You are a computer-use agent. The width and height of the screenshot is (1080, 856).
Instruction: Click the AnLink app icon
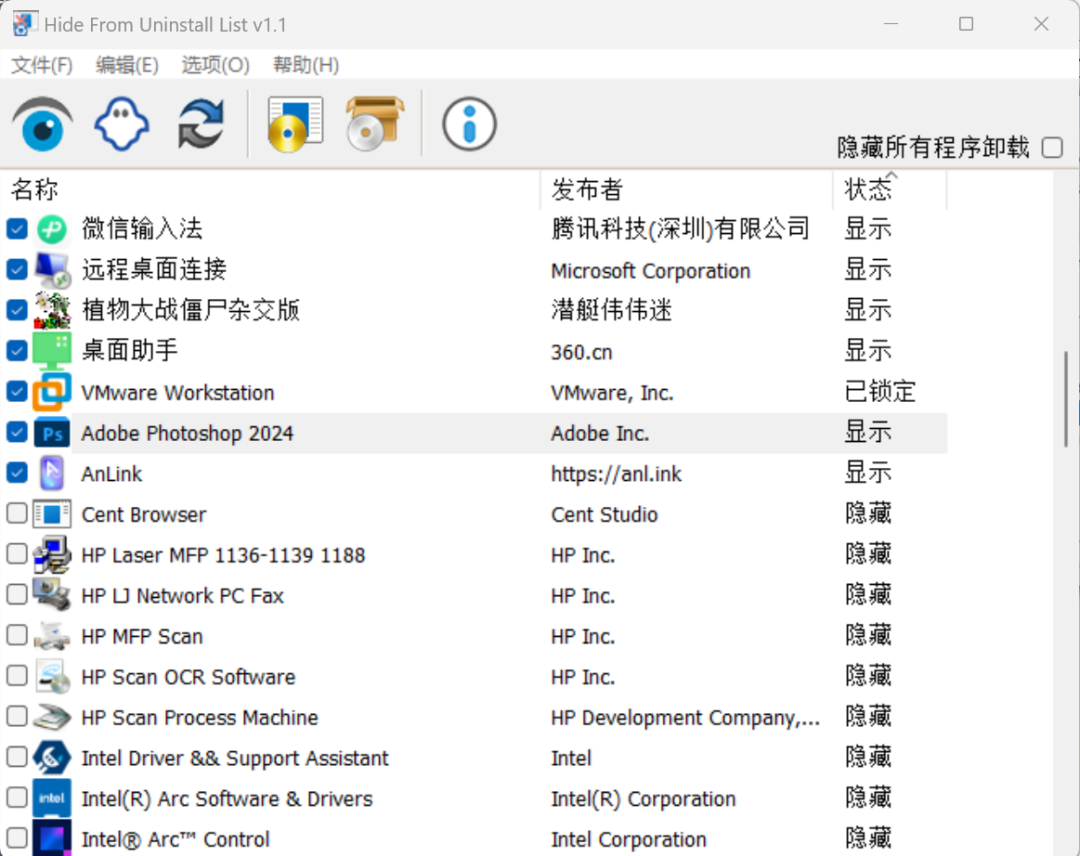(x=52, y=474)
